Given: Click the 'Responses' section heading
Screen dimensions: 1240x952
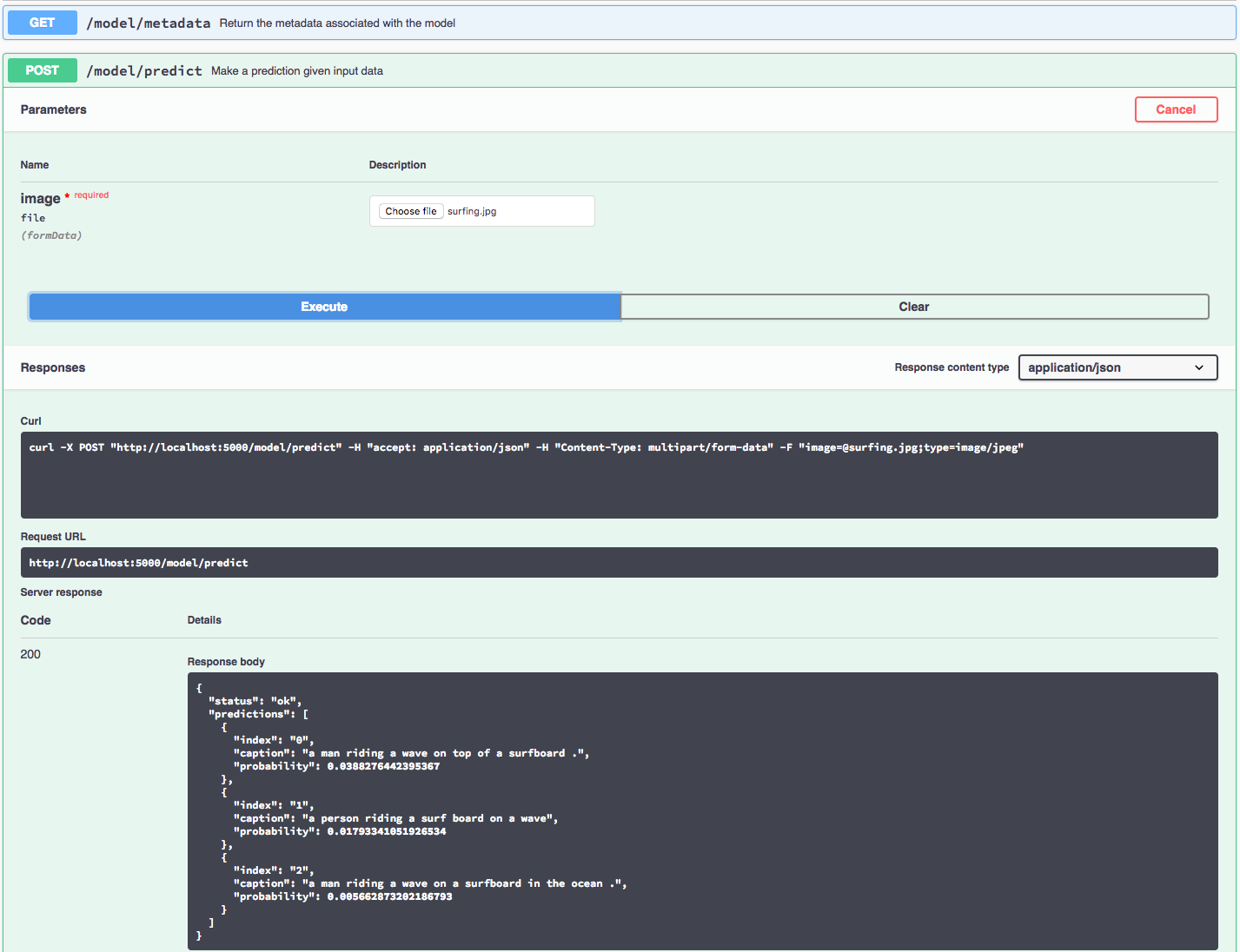Looking at the screenshot, I should tap(53, 367).
